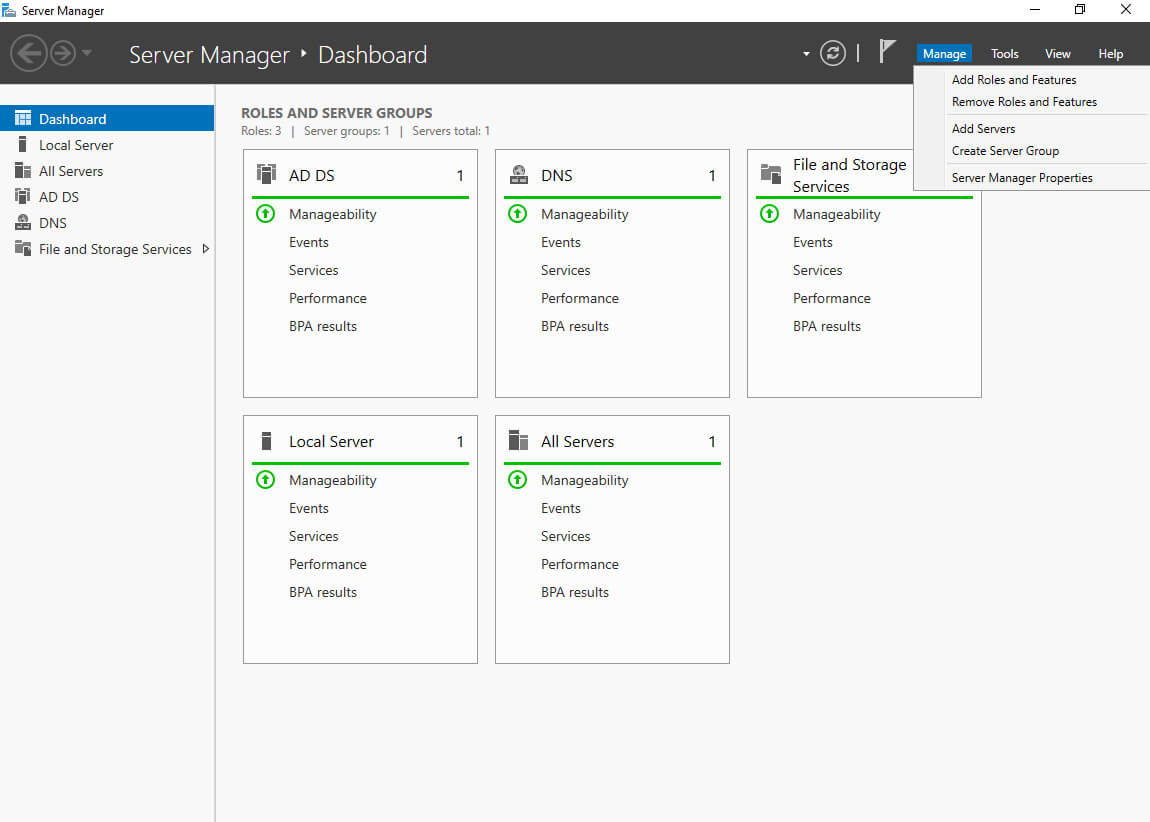Click All Servers Manageability status icon

coord(518,480)
